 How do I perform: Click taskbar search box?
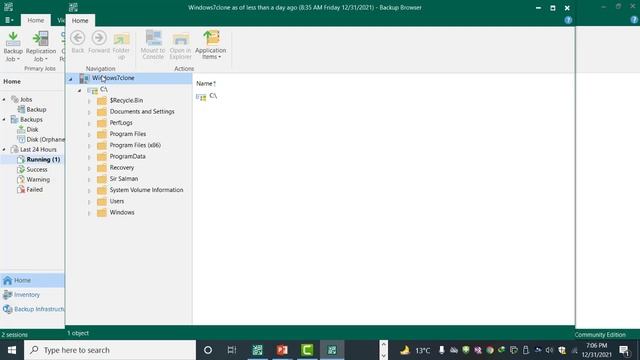[x=110, y=350]
